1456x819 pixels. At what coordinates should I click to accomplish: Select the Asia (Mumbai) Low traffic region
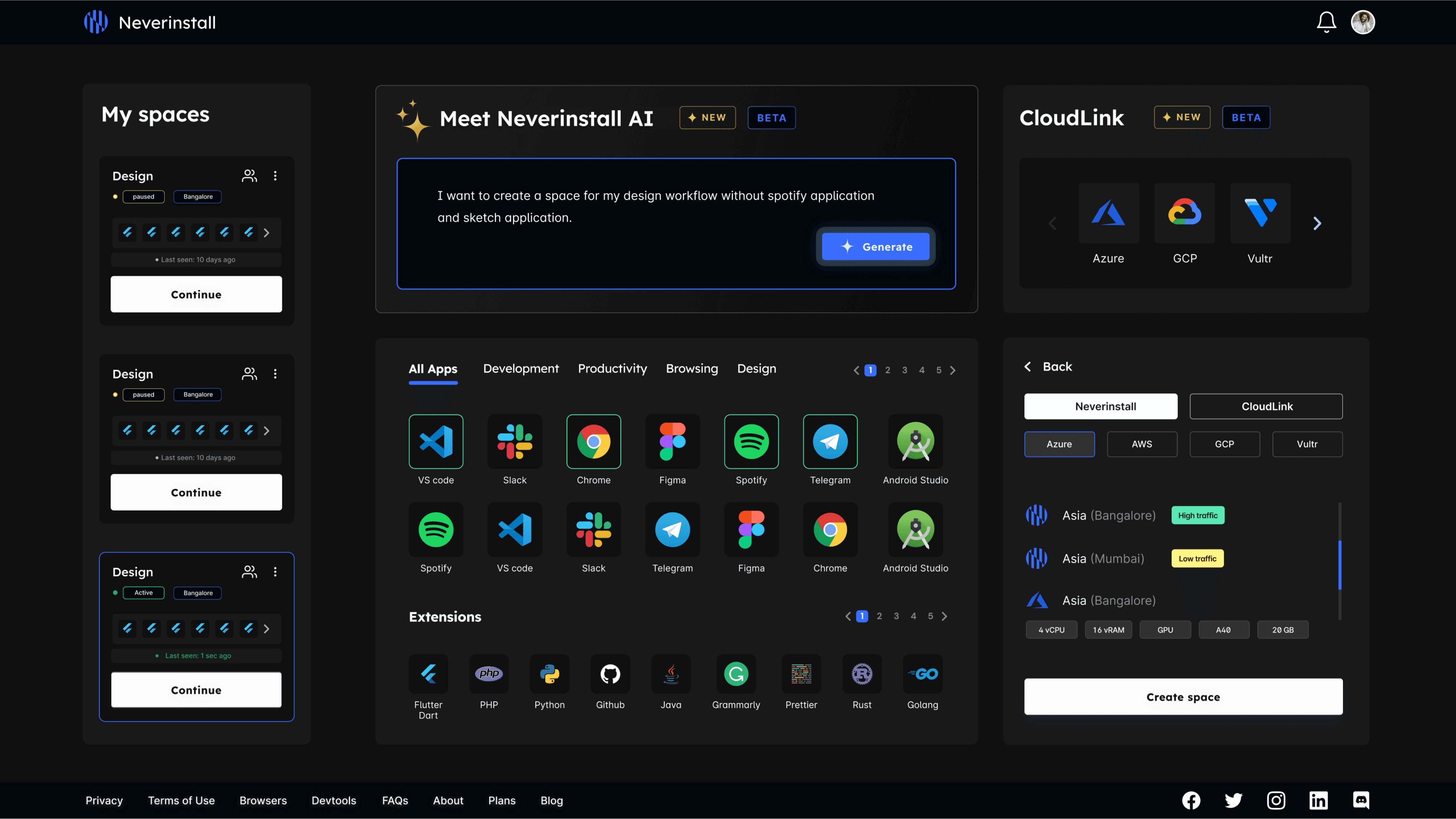(x=1125, y=559)
